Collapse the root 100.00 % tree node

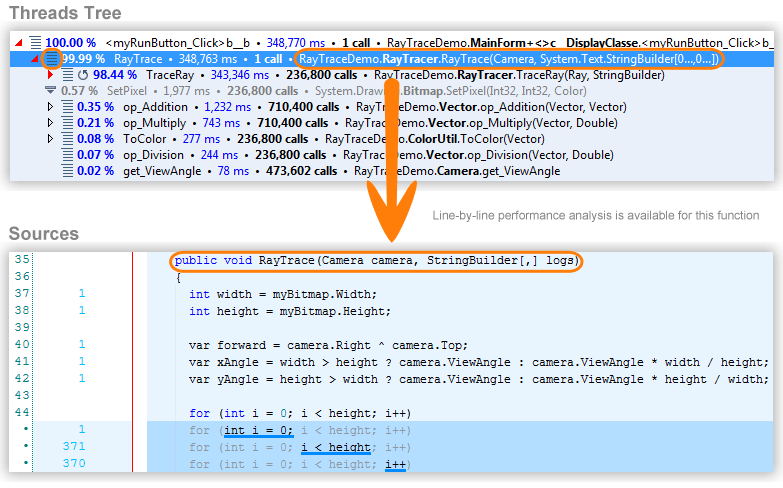[x=21, y=43]
